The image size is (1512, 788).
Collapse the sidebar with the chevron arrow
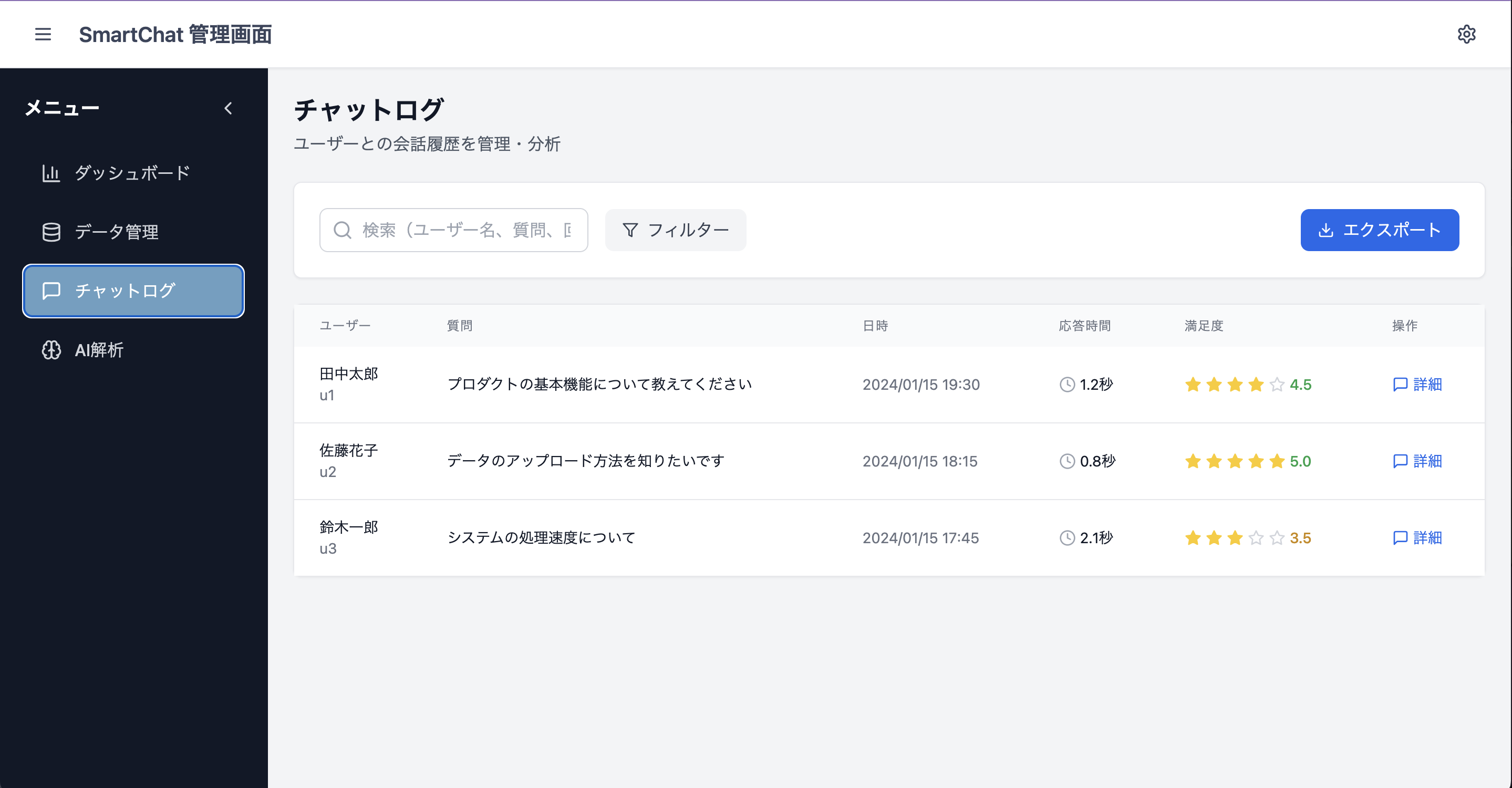(x=229, y=109)
